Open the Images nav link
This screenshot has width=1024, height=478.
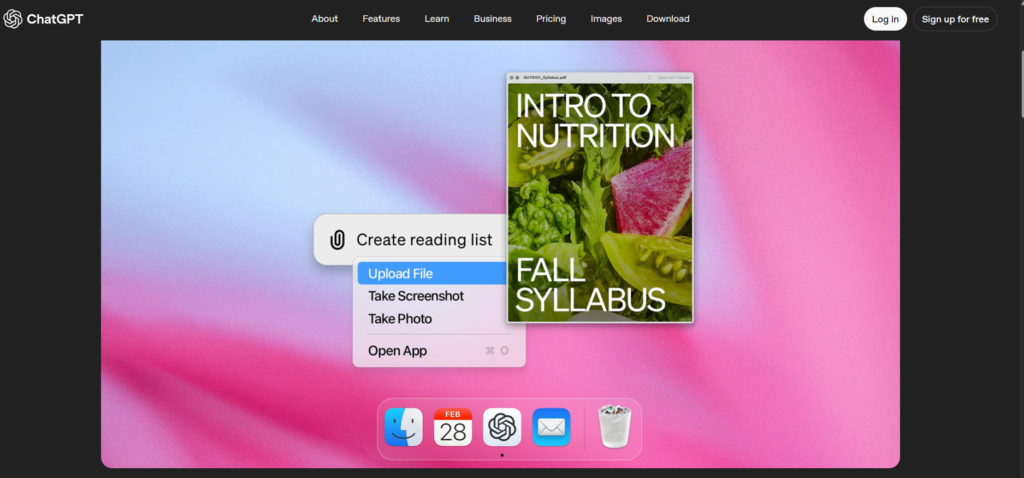[x=606, y=19]
